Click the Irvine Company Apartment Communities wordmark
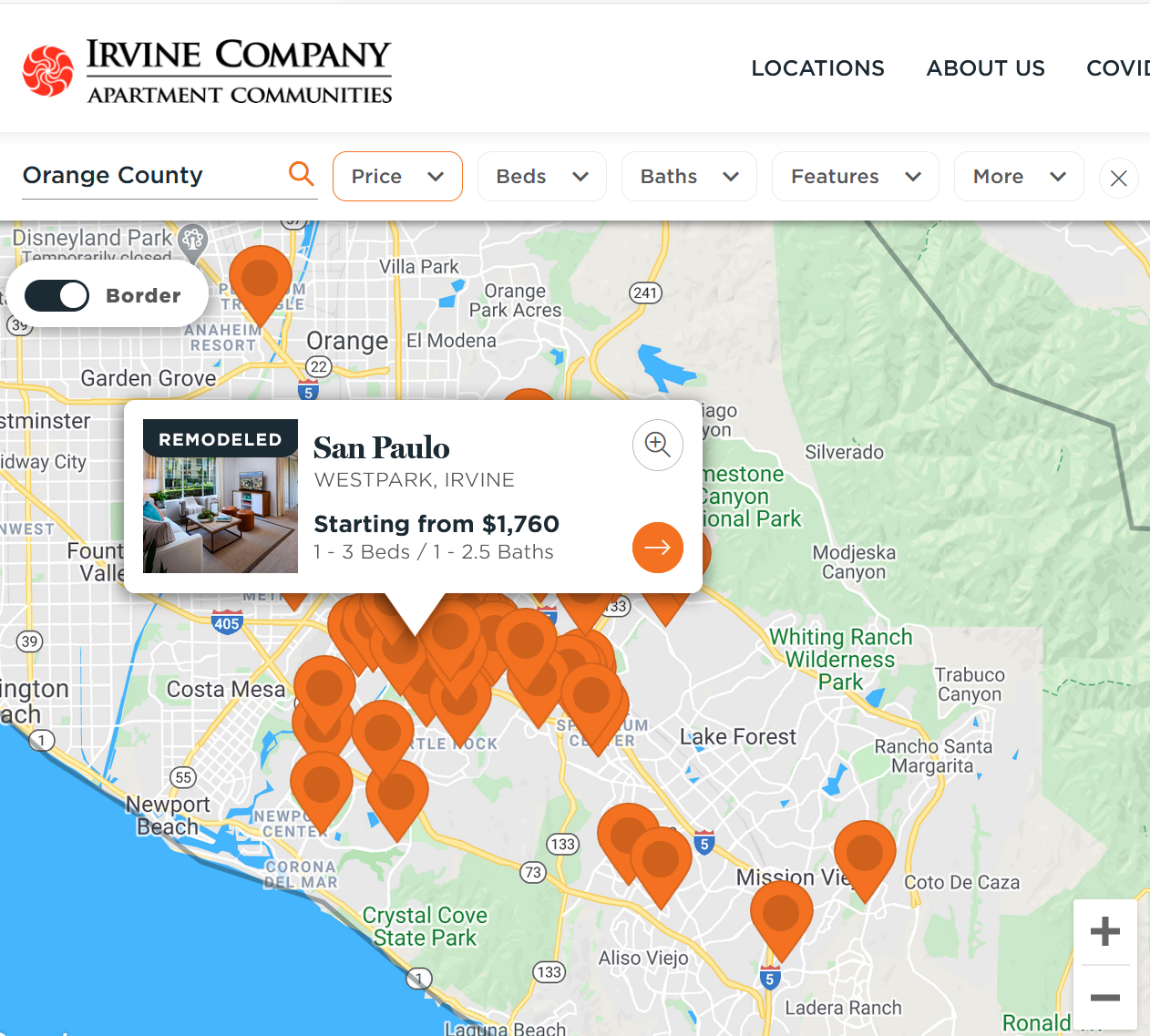 pos(240,71)
